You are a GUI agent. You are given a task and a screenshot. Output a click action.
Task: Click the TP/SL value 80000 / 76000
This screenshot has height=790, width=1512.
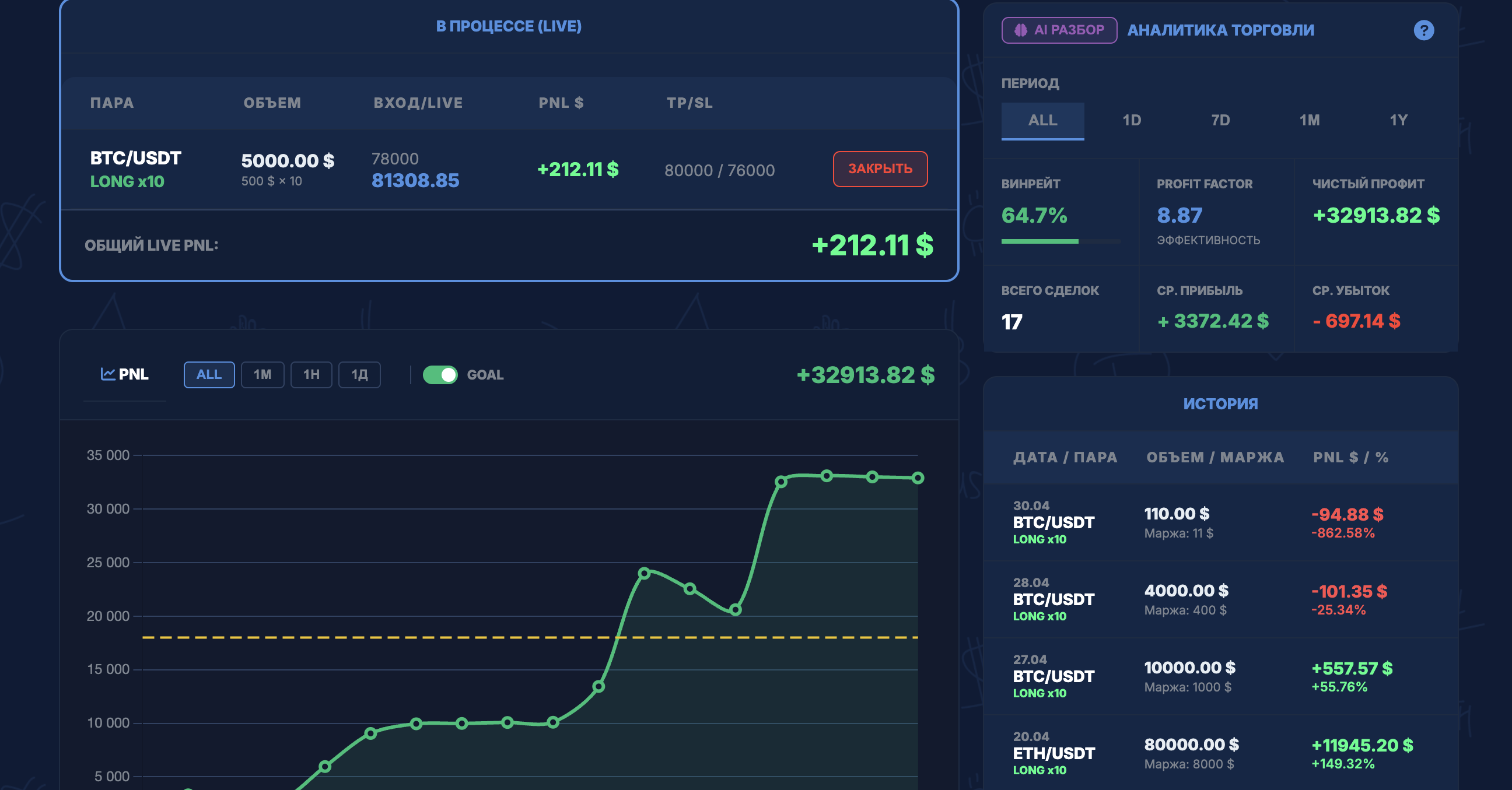click(x=720, y=171)
